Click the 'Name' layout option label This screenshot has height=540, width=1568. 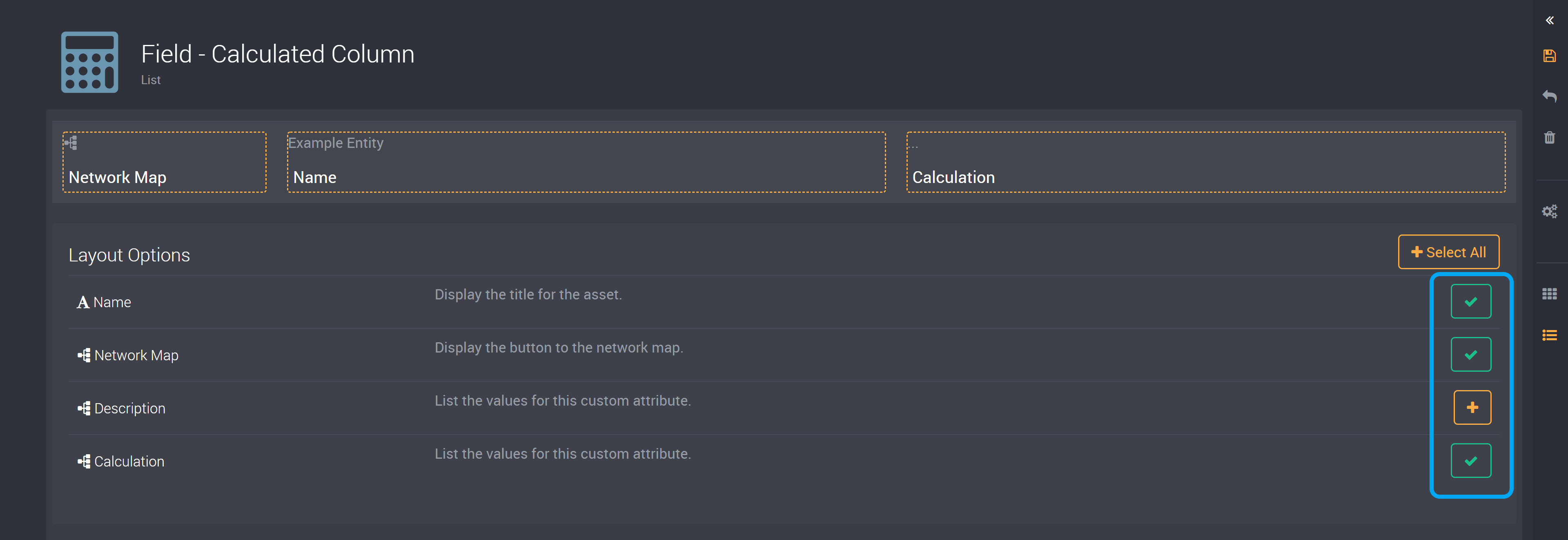[112, 303]
